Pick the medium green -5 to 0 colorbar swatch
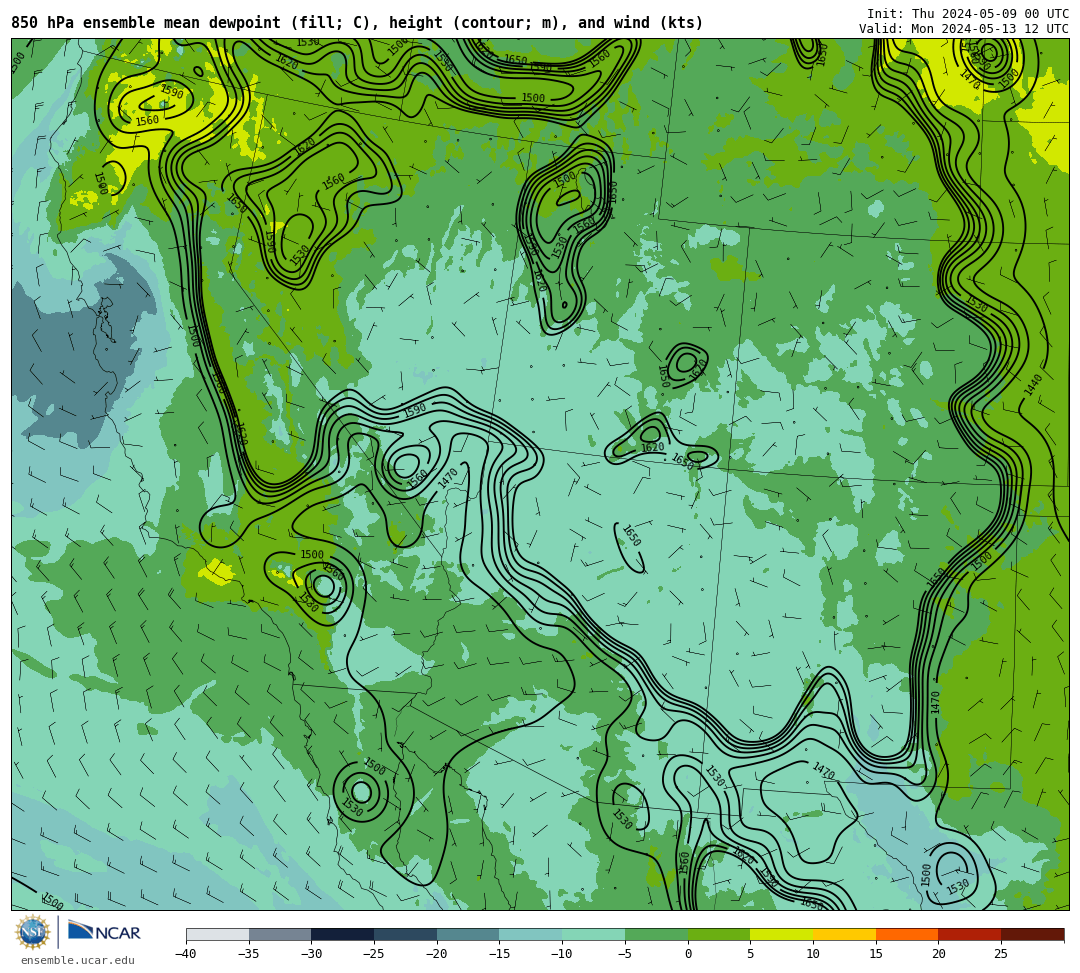The image size is (1080, 973). (x=656, y=934)
